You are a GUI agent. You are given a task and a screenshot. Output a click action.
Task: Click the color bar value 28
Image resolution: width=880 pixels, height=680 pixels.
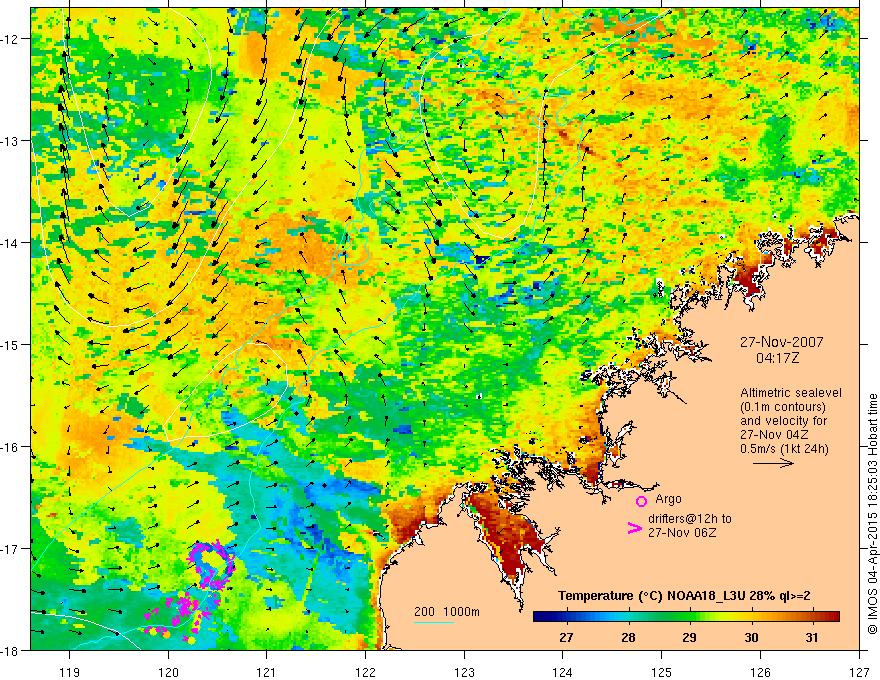click(628, 637)
